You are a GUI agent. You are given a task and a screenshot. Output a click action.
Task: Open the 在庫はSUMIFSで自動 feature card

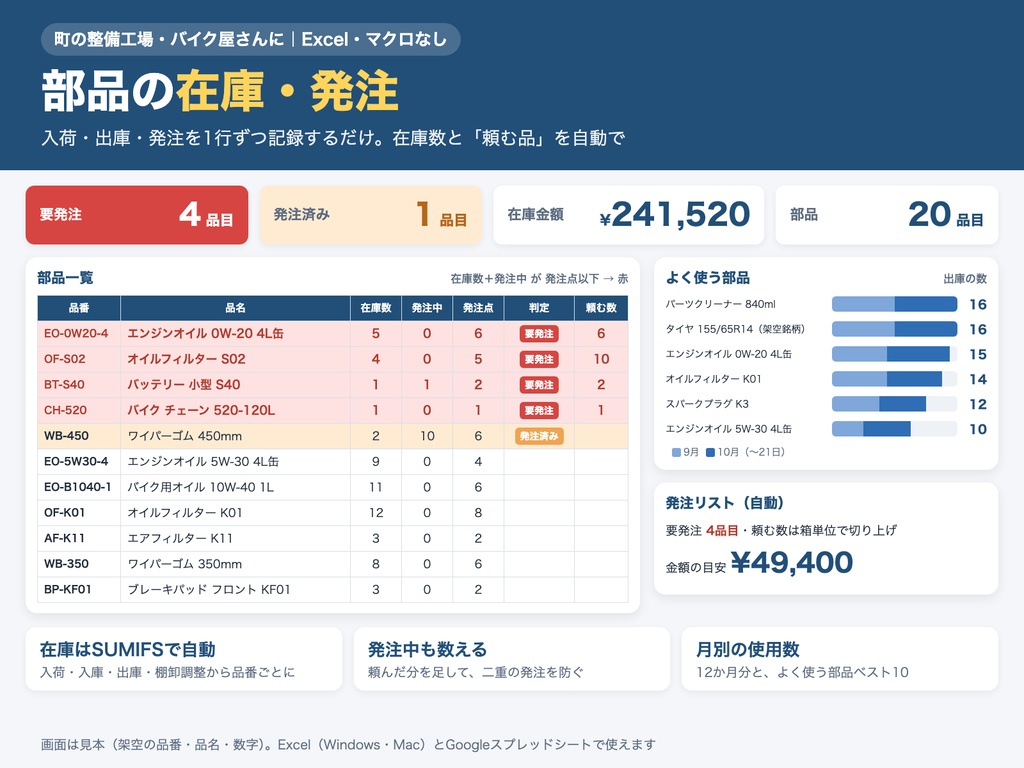pyautogui.click(x=184, y=658)
